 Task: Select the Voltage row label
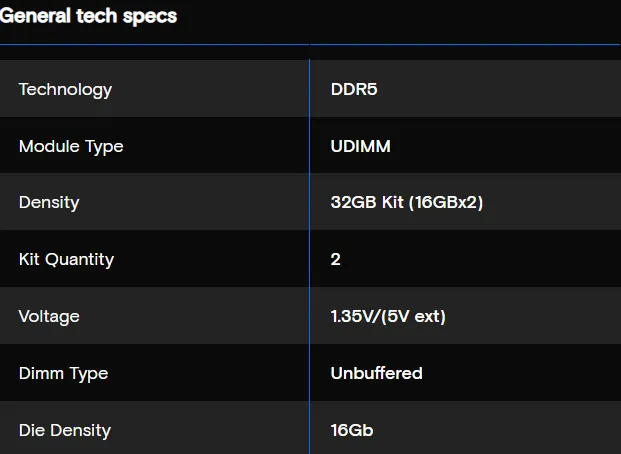click(x=49, y=317)
